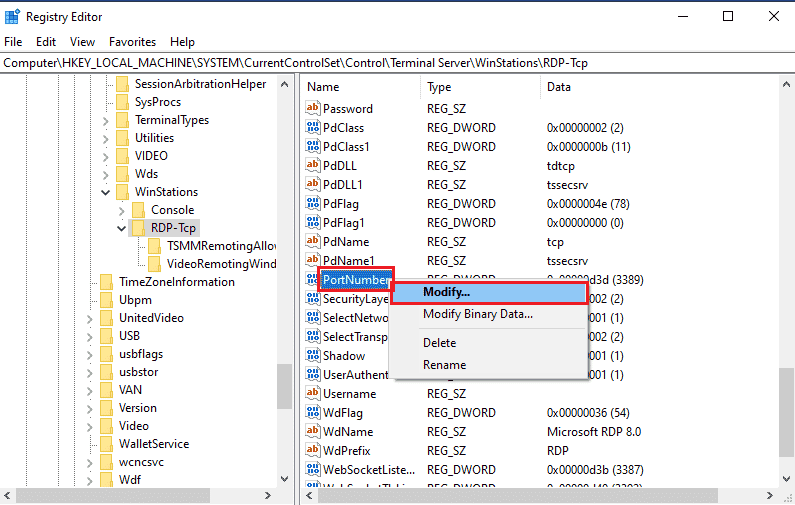Expand the TerminalTypes tree node
This screenshot has height=505, width=795.
(105, 121)
